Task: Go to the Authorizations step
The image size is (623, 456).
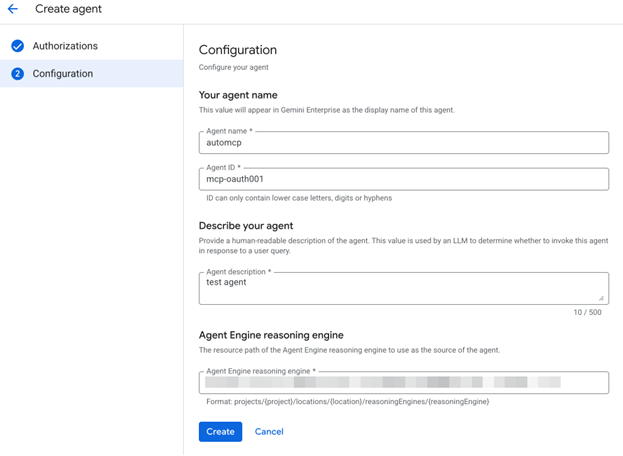Action: pyautogui.click(x=65, y=46)
